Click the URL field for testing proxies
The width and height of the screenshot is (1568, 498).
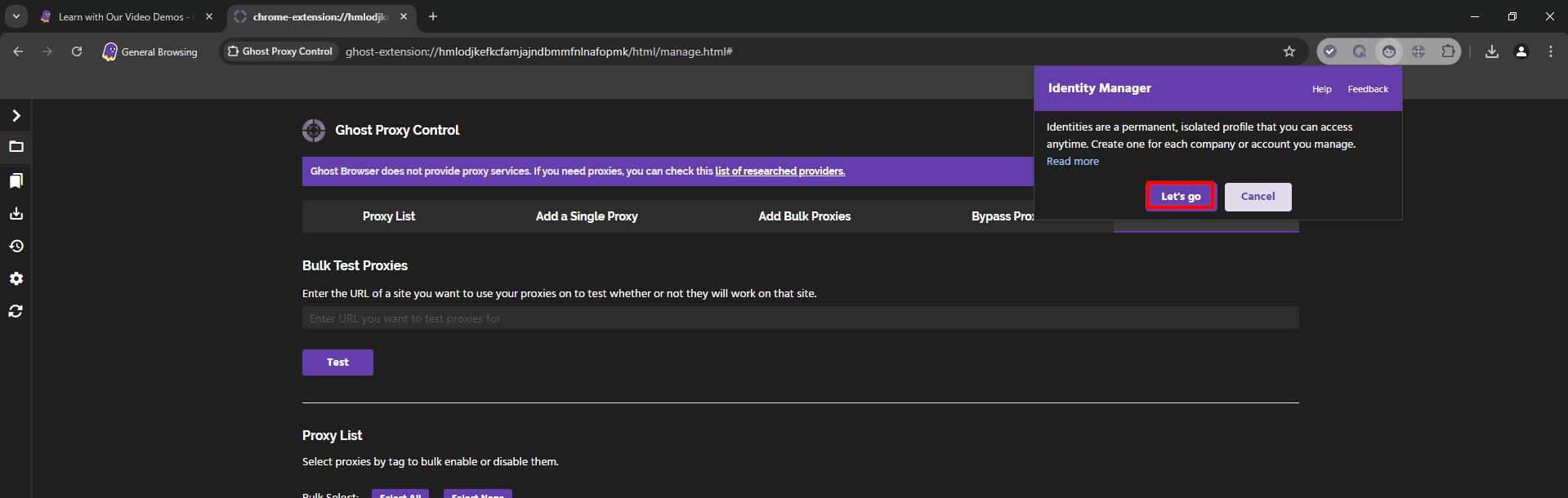click(800, 318)
